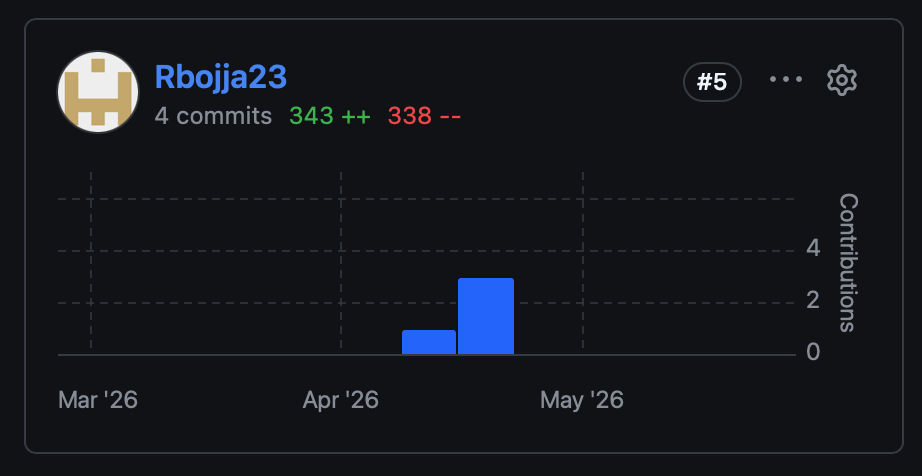Open the Rbojja23 profile link
Screen dimensions: 922x476
click(x=221, y=77)
